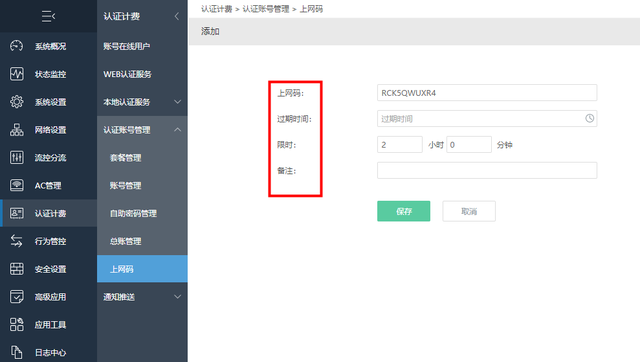Open 行为管控 arrows icon
Image resolution: width=640 pixels, height=362 pixels.
point(16,241)
